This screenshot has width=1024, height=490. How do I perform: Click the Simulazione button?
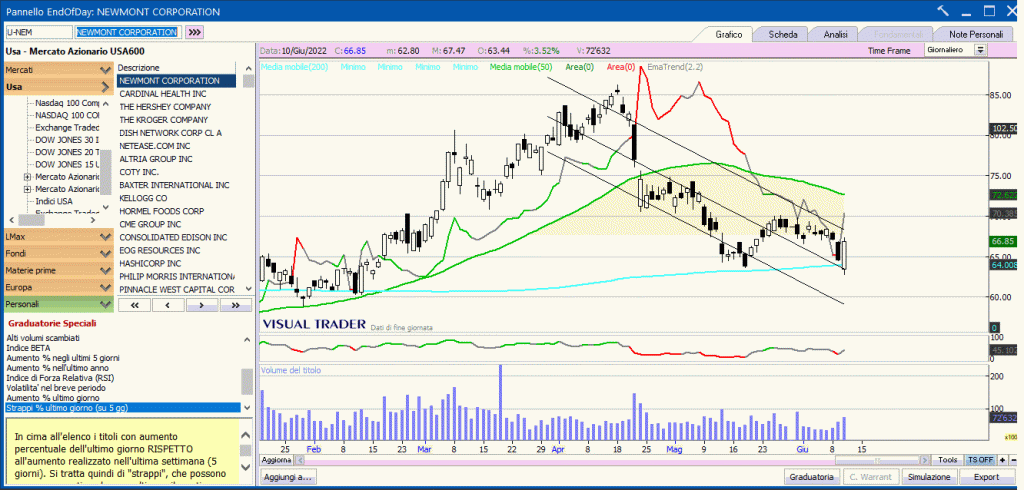(x=931, y=477)
